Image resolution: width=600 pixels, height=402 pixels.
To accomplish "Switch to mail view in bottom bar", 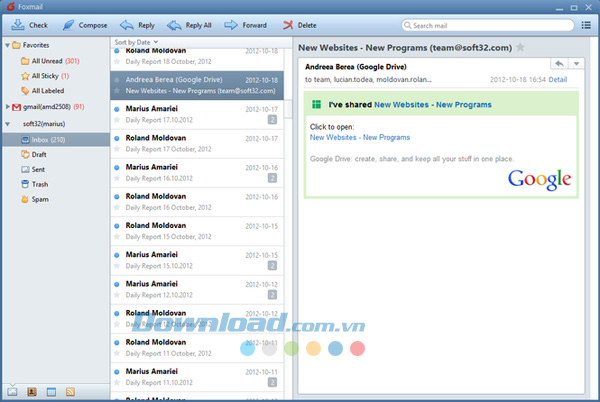I will click(12, 392).
